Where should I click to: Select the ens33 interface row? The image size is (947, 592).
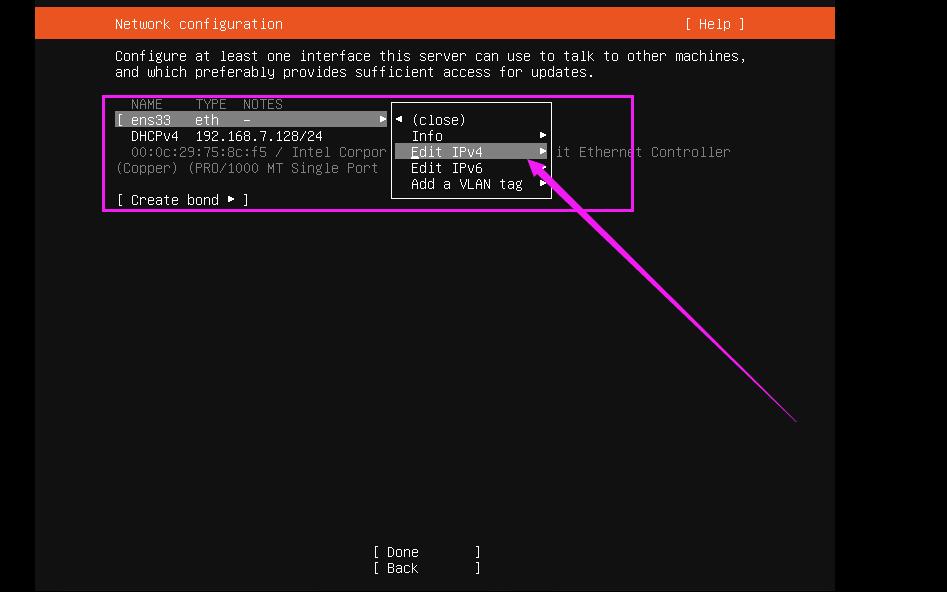(250, 120)
